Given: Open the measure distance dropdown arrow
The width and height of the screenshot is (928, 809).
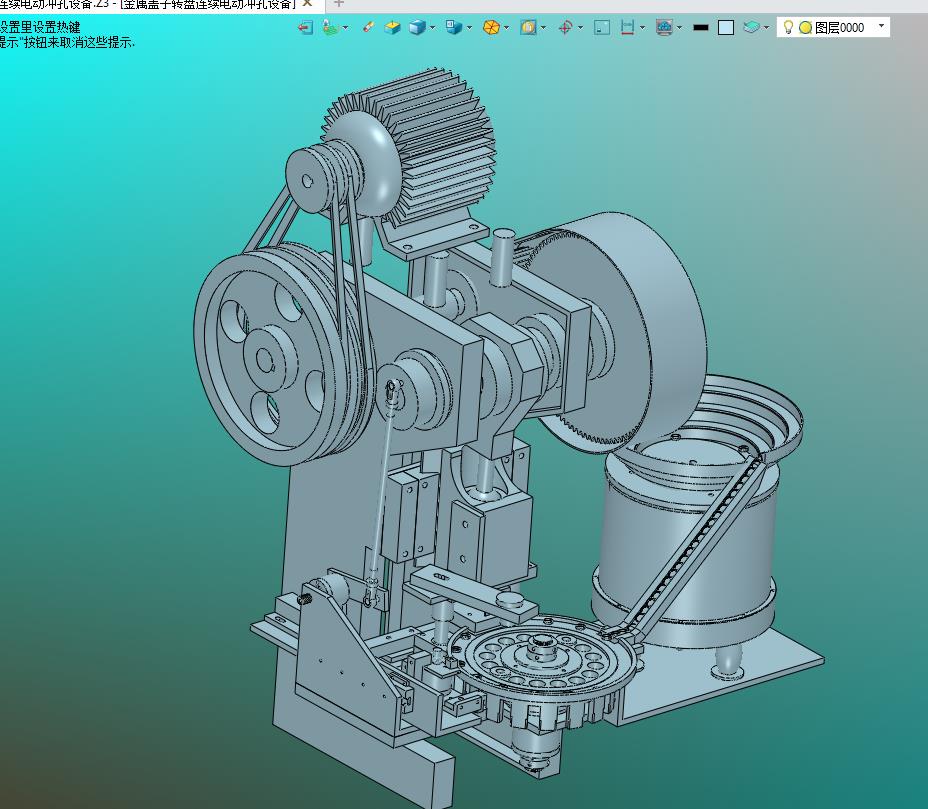Looking at the screenshot, I should pyautogui.click(x=643, y=28).
